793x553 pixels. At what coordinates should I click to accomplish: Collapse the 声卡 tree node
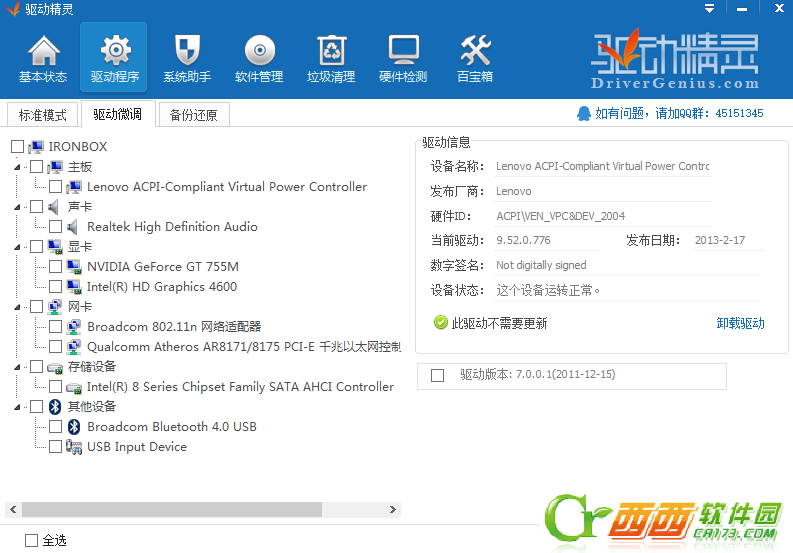pyautogui.click(x=17, y=207)
